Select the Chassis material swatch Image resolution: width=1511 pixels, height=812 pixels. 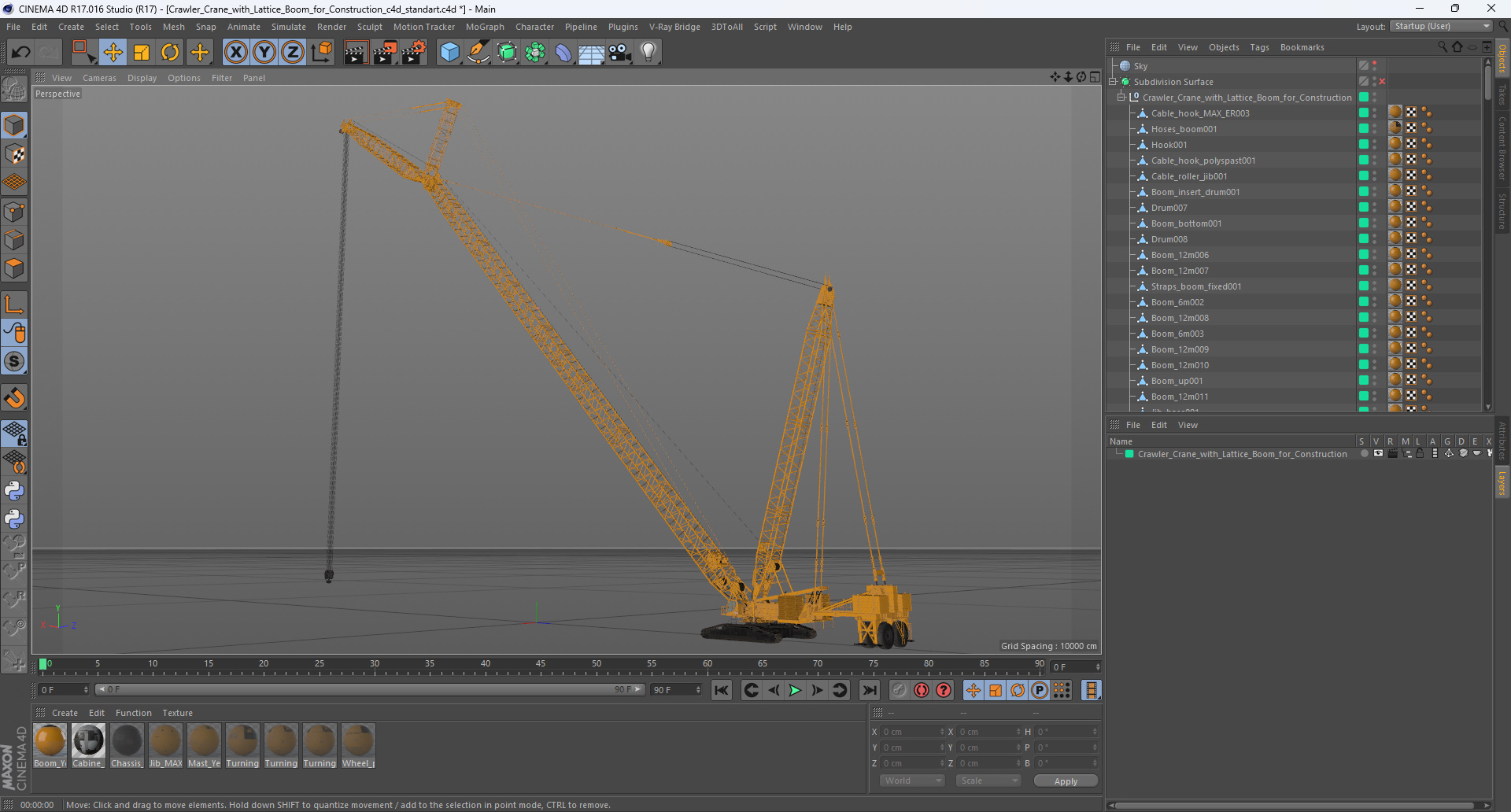127,746
